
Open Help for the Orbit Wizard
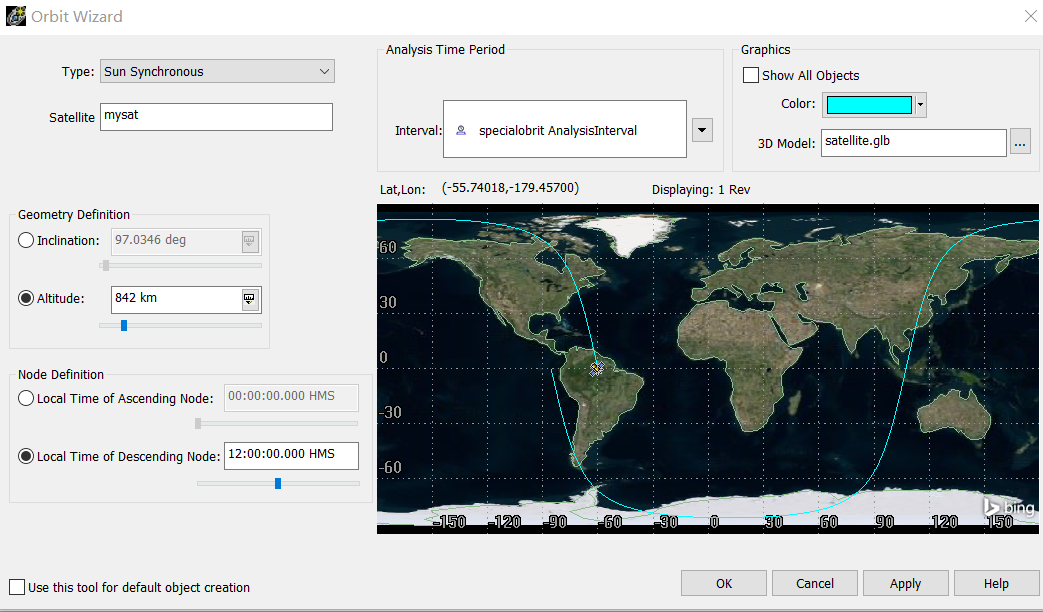[x=996, y=583]
